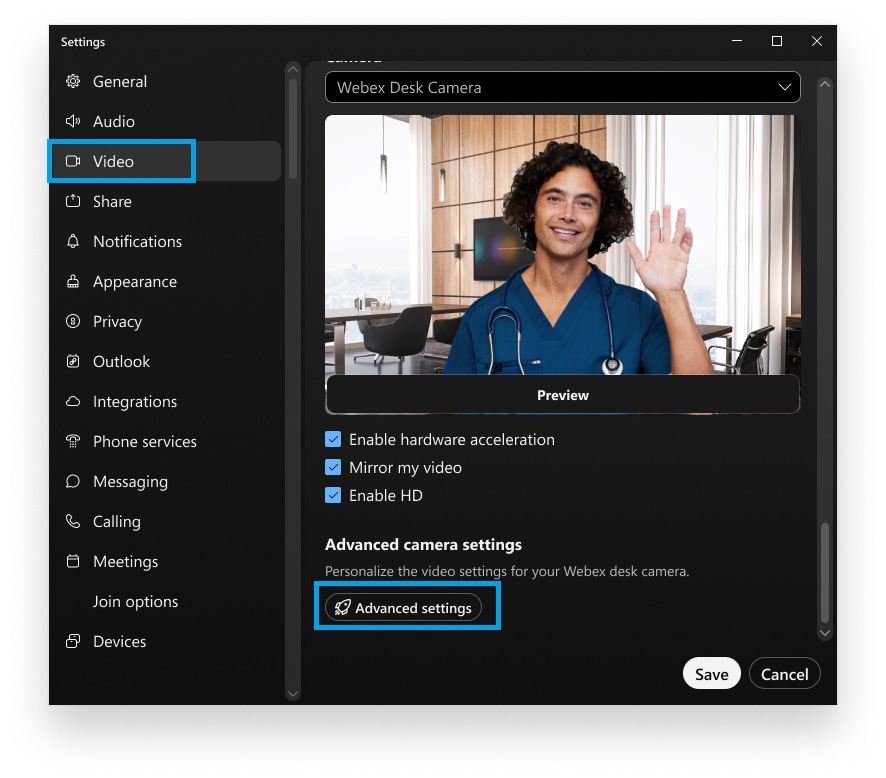This screenshot has width=886, height=778.
Task: Switch to the Video settings tab
Action: [121, 161]
